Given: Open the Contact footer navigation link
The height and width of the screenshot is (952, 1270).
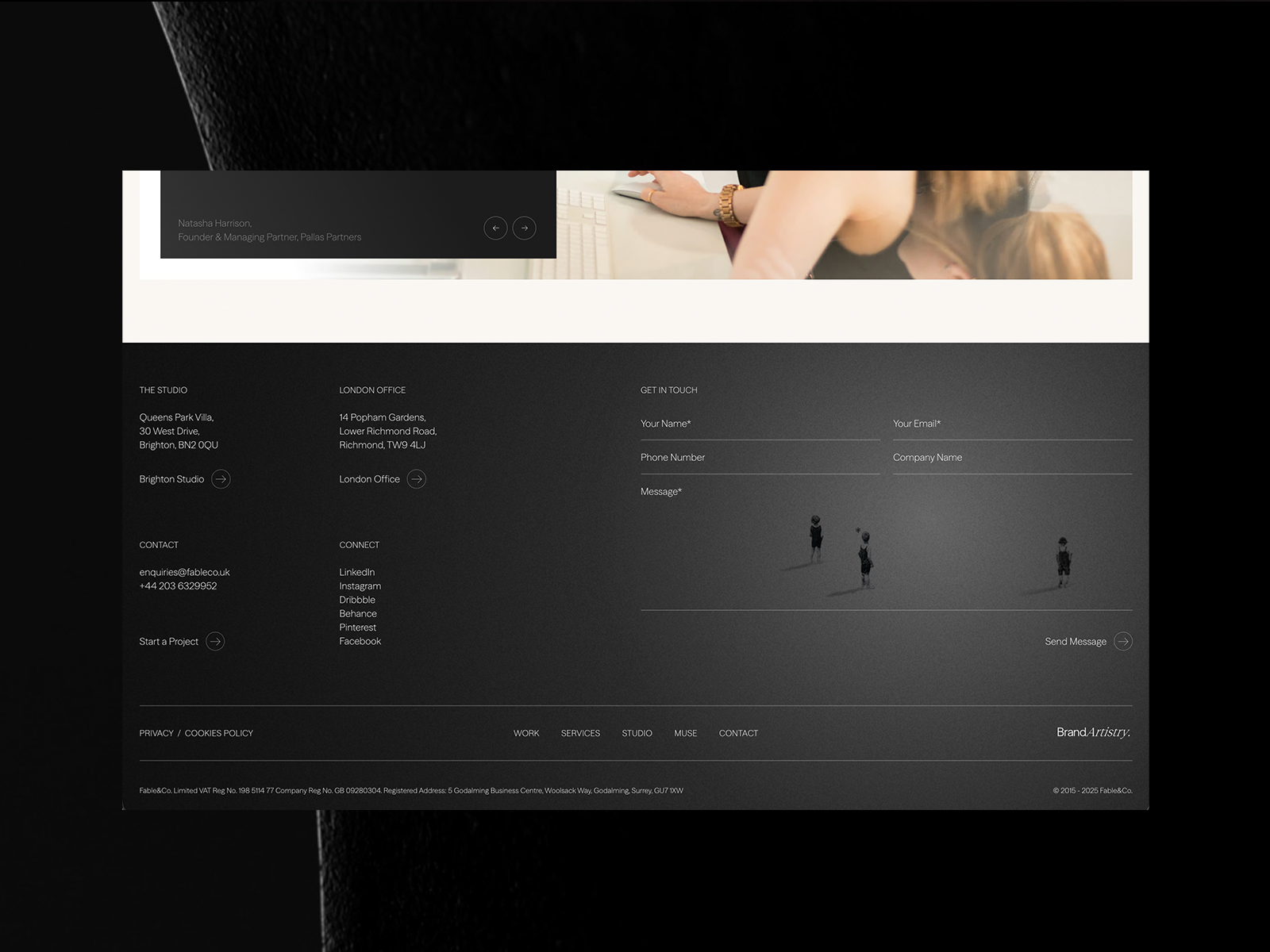Looking at the screenshot, I should tap(738, 734).
